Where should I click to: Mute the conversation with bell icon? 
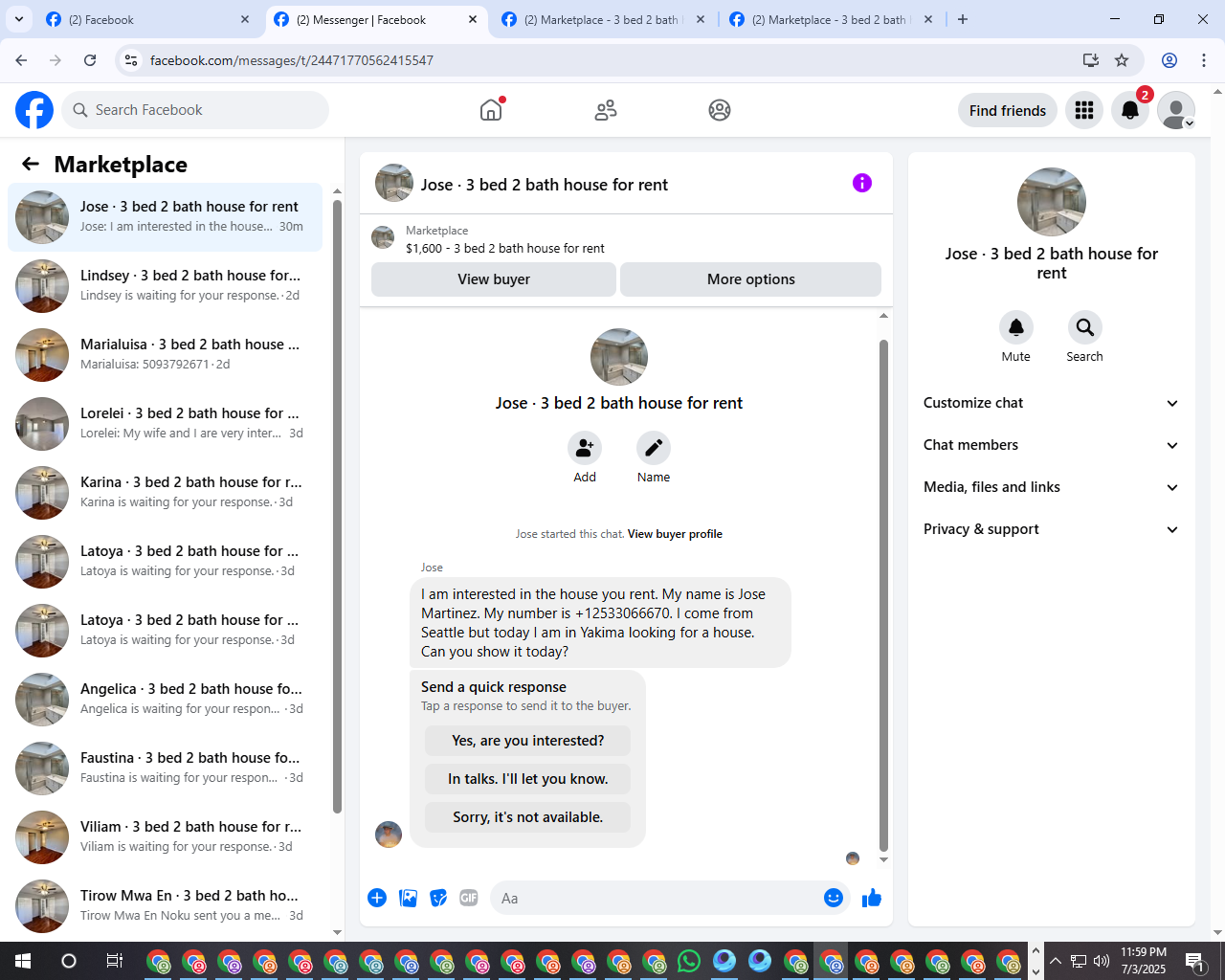point(1016,327)
